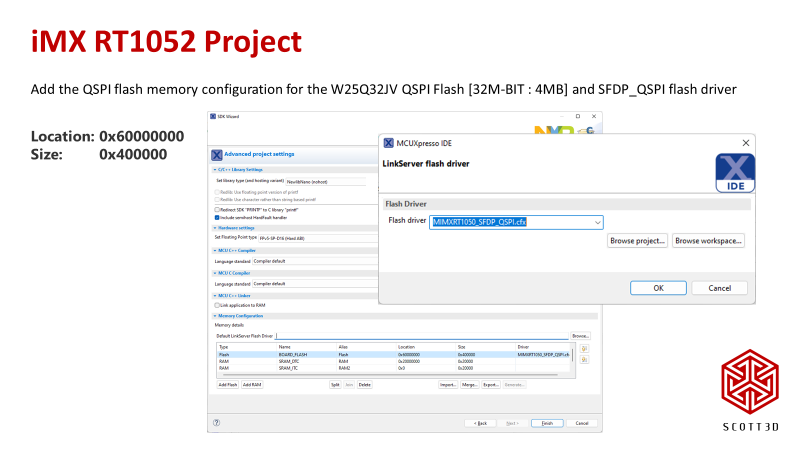The height and width of the screenshot is (450, 800).
Task: Open the Set Floating Point type dropdown
Action: tap(317, 238)
